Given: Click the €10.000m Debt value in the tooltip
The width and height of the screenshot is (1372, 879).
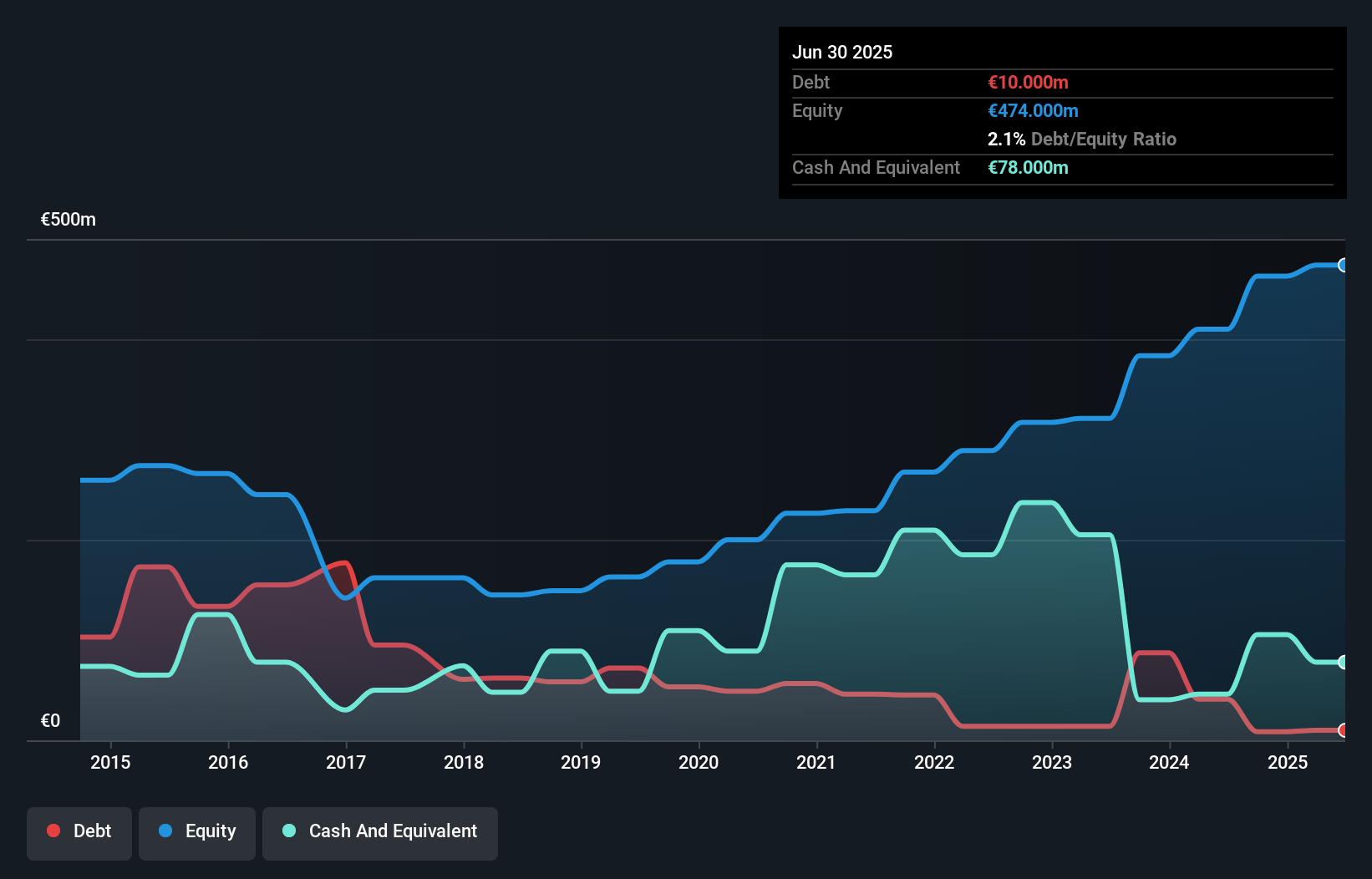Looking at the screenshot, I should [1028, 82].
